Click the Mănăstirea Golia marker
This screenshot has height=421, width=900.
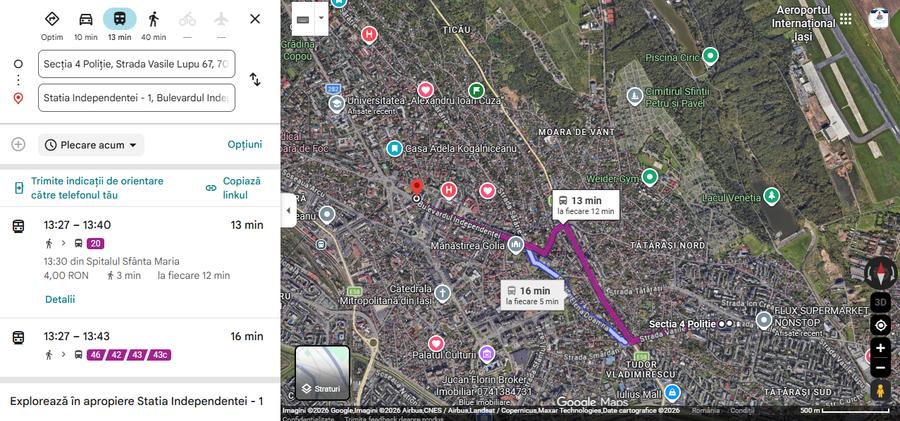coord(515,245)
